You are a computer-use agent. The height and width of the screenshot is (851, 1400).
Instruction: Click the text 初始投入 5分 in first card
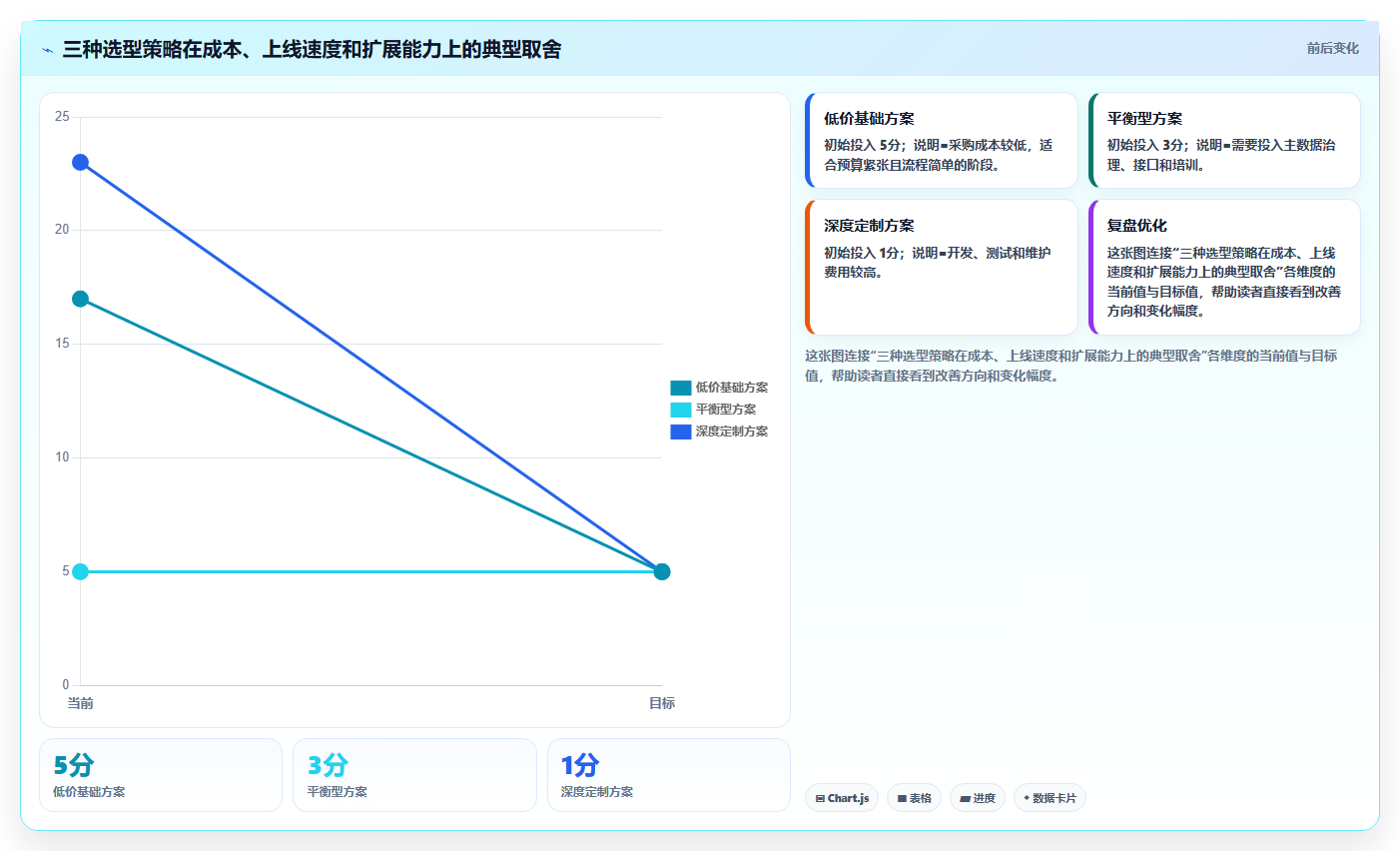(x=862, y=145)
